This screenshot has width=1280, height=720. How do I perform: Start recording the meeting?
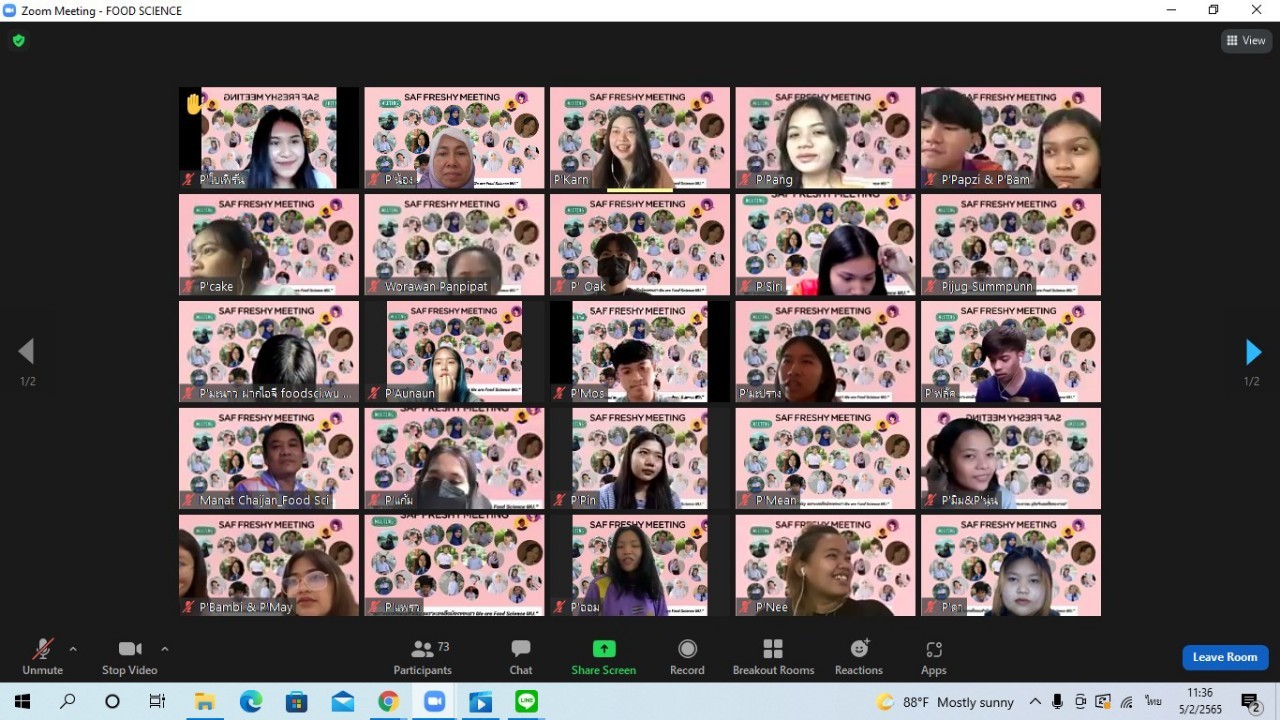point(687,658)
